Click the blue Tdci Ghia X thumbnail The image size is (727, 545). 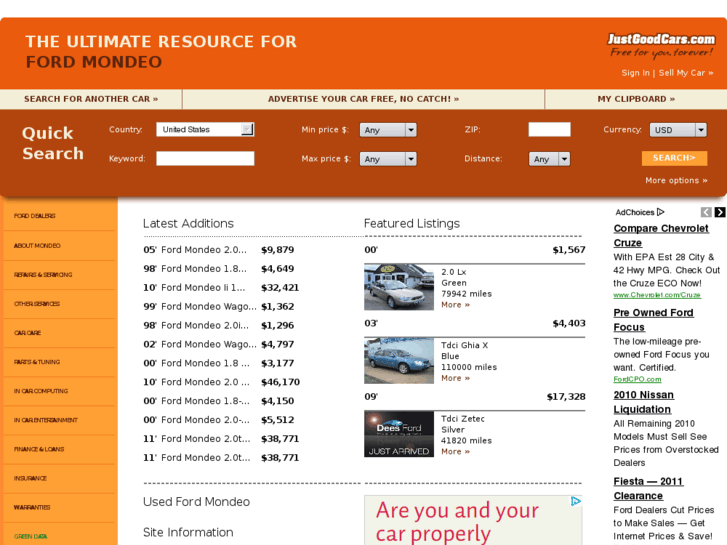399,360
